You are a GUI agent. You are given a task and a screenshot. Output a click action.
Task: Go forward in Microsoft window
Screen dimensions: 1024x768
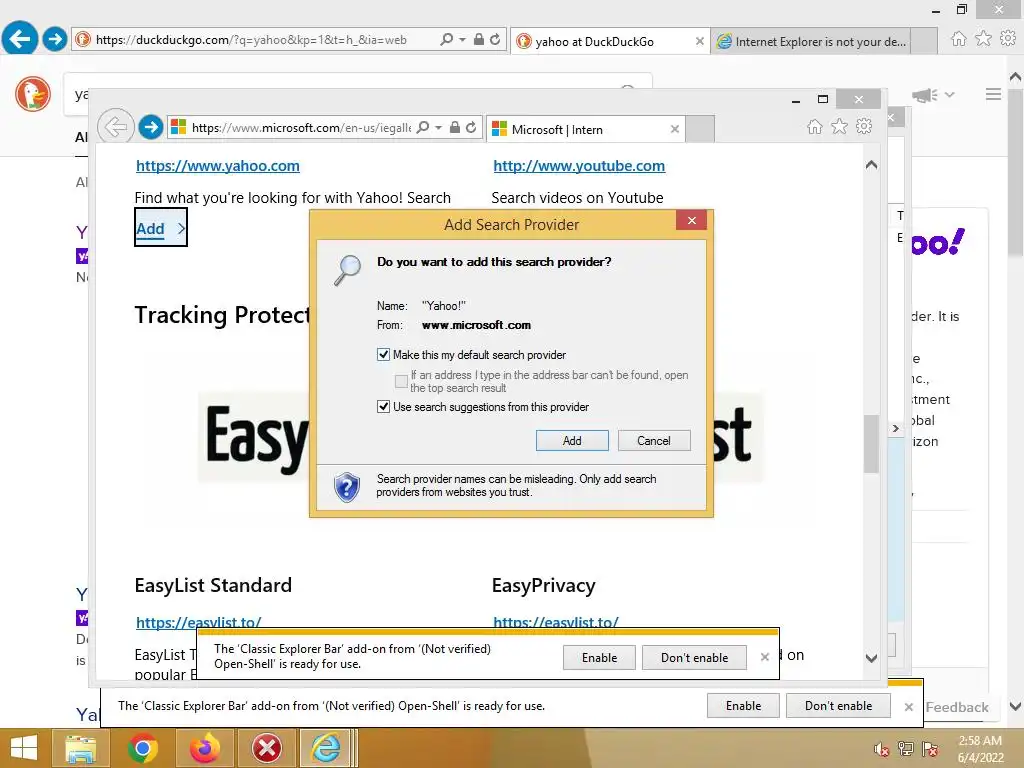pyautogui.click(x=151, y=127)
